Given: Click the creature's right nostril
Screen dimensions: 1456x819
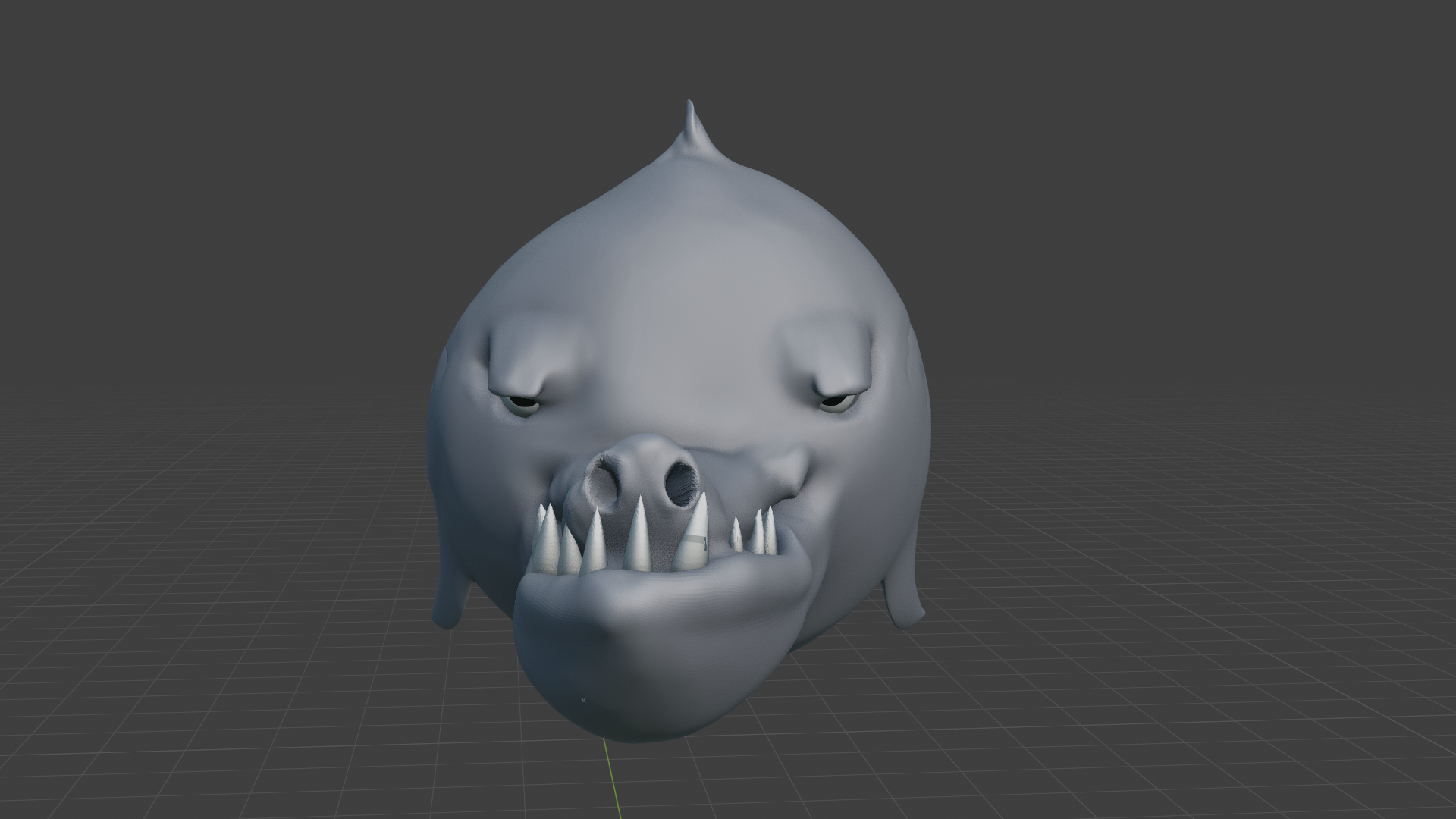Looking at the screenshot, I should pyautogui.click(x=682, y=484).
